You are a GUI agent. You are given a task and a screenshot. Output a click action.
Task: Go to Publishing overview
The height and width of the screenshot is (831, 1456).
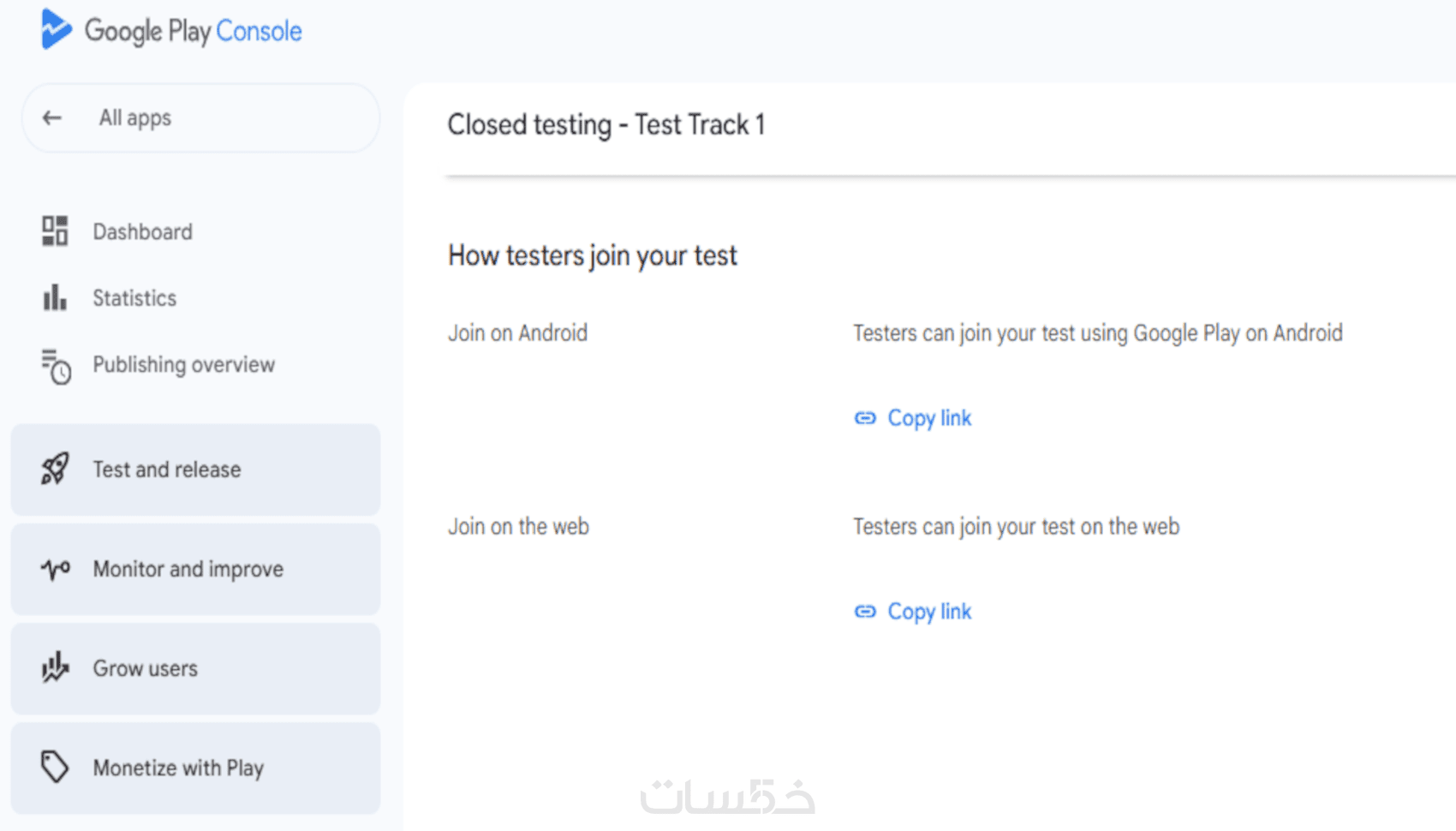click(183, 365)
